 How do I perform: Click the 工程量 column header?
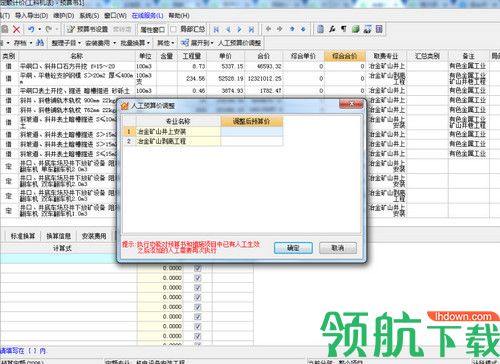pyautogui.click(x=192, y=56)
